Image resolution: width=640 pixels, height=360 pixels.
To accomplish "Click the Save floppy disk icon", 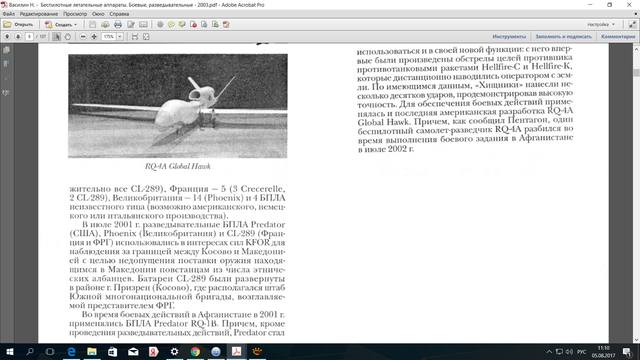I will (x=93, y=24).
